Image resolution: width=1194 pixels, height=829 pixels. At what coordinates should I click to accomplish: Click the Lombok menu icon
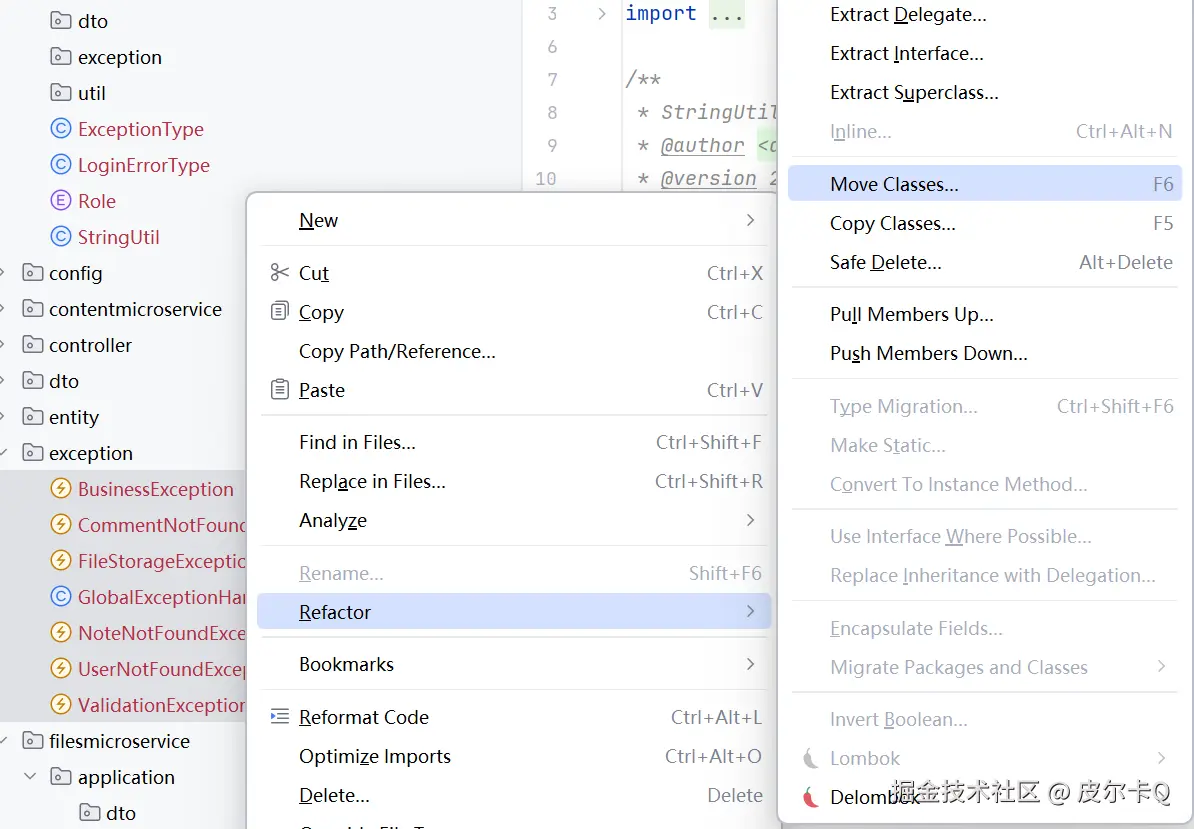(x=812, y=758)
